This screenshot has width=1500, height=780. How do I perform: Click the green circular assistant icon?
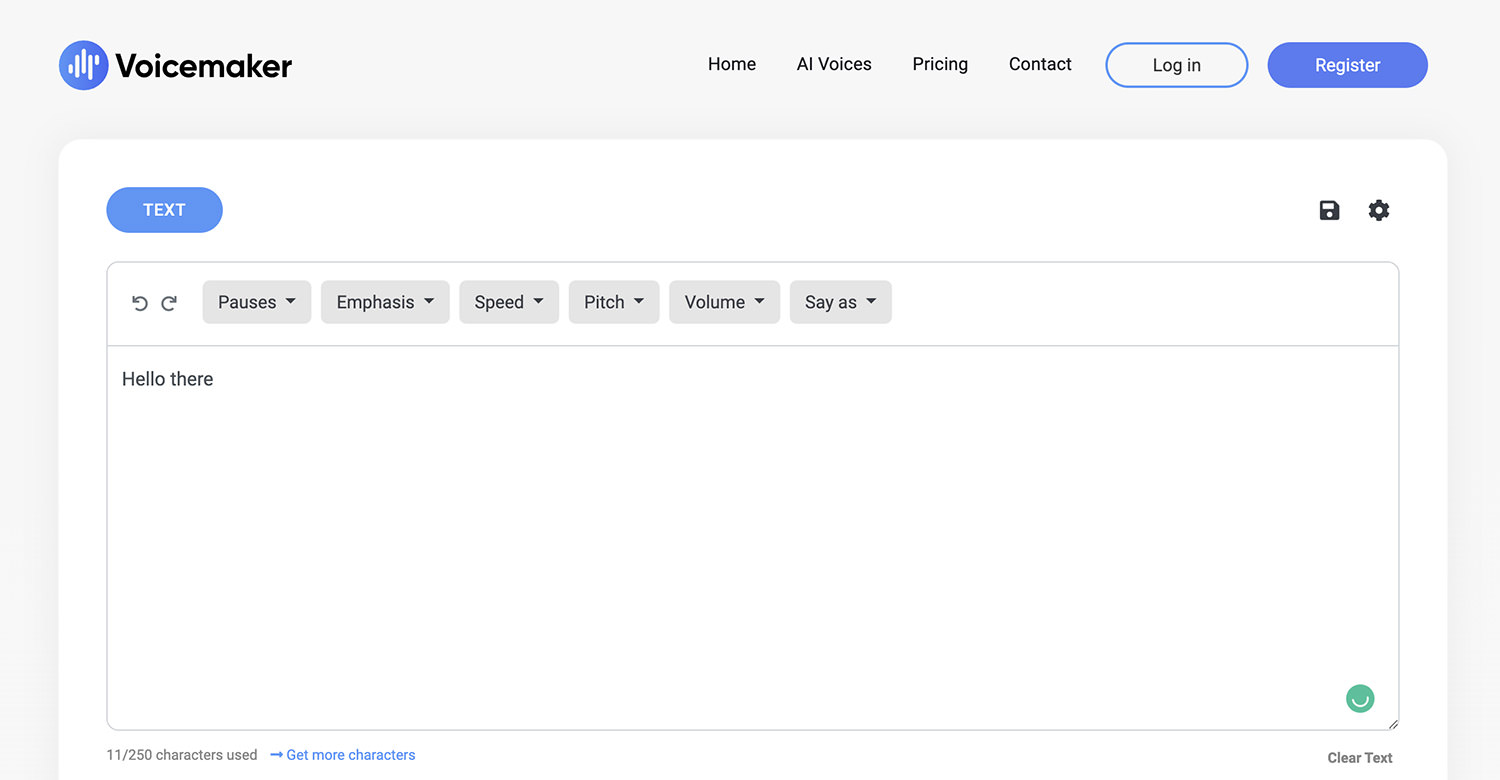[x=1360, y=698]
